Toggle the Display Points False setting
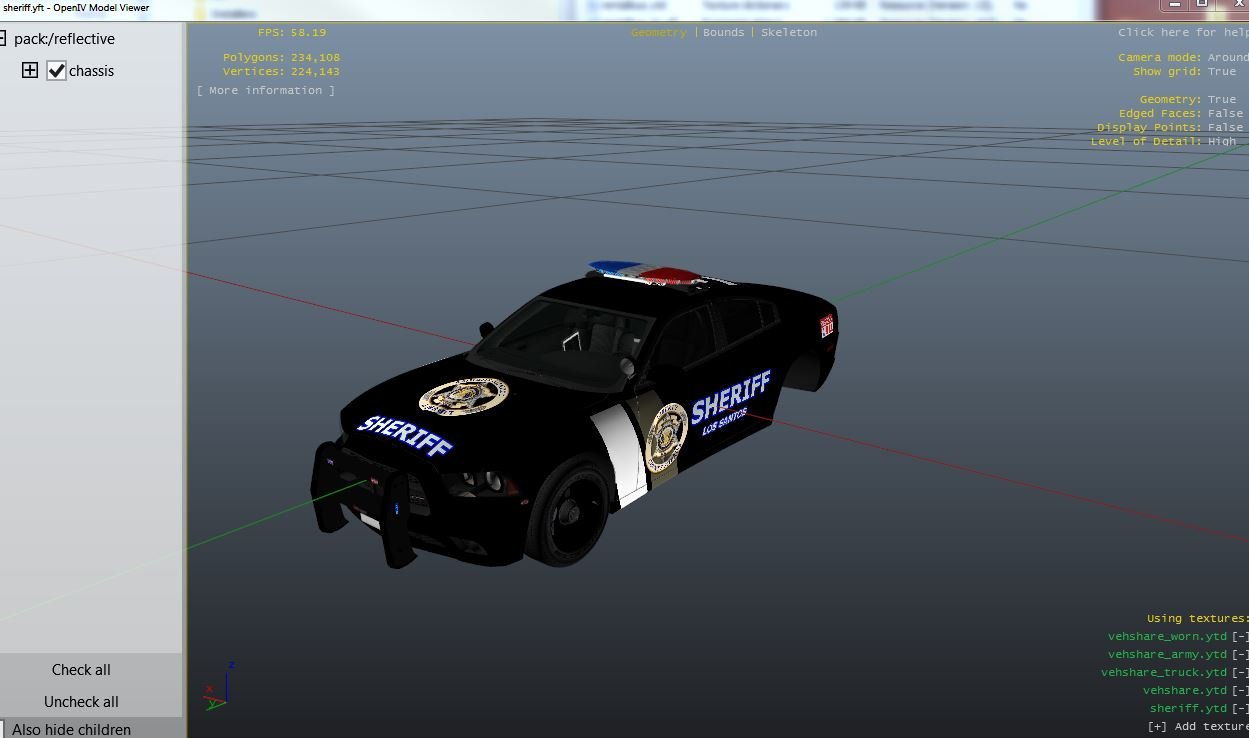This screenshot has width=1249, height=738. pyautogui.click(x=1226, y=127)
